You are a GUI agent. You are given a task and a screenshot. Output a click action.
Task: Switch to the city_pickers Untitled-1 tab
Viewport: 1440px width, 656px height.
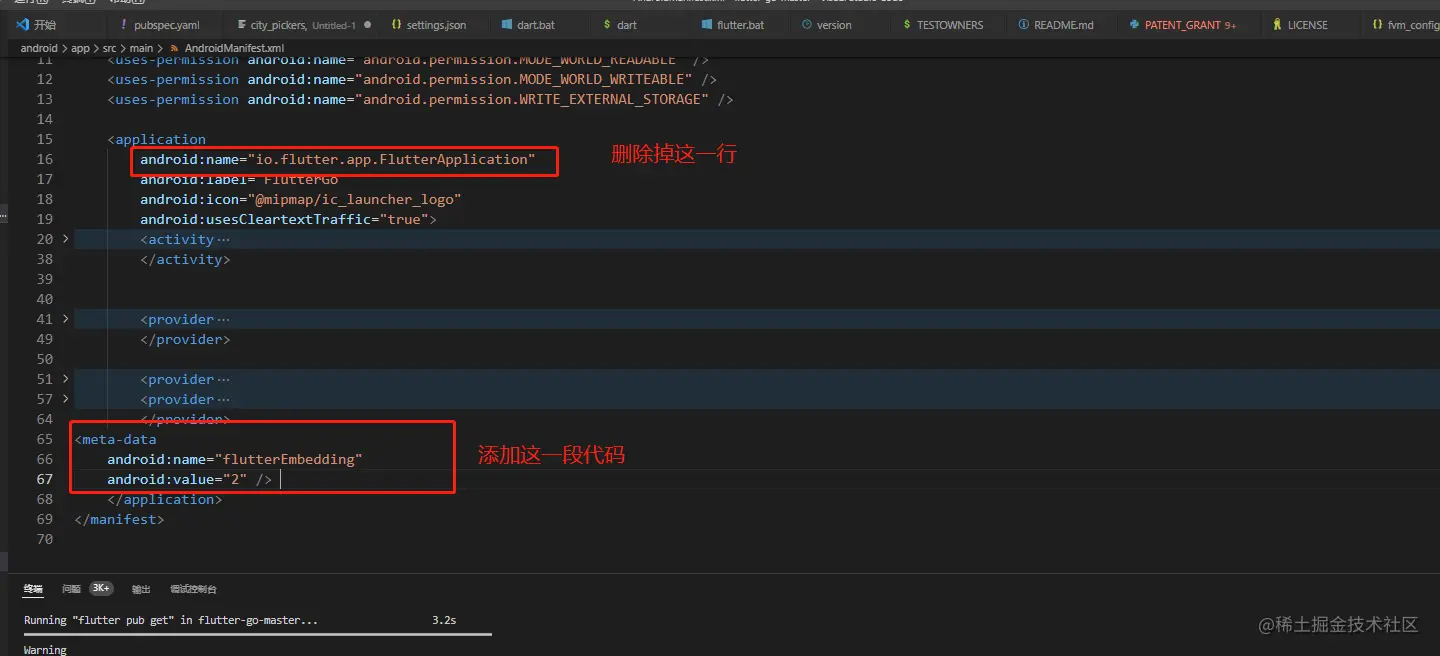point(304,25)
